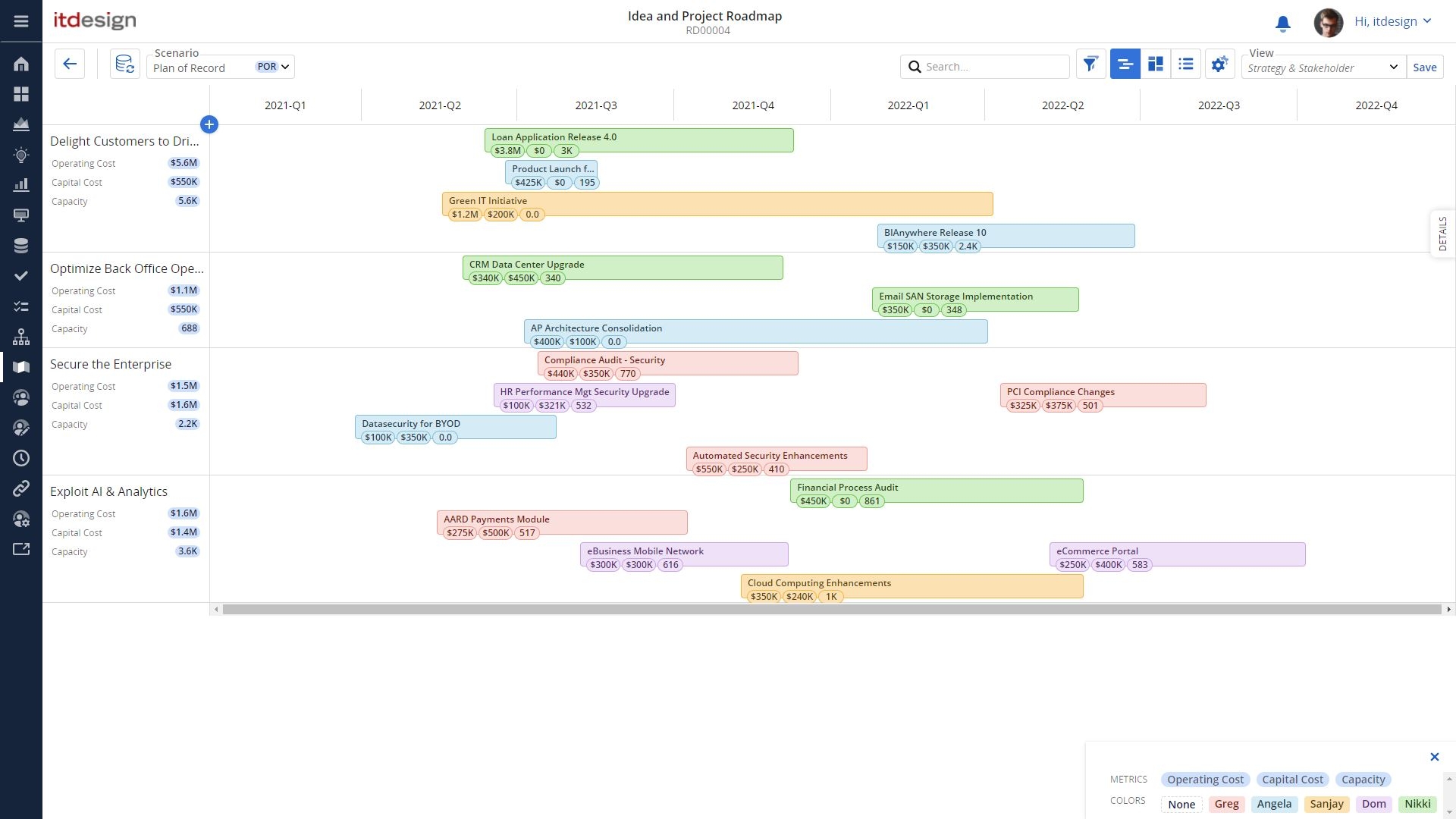Expand the Strategy & Stakeholder view dropdown
1456x819 pixels.
pyautogui.click(x=1323, y=67)
